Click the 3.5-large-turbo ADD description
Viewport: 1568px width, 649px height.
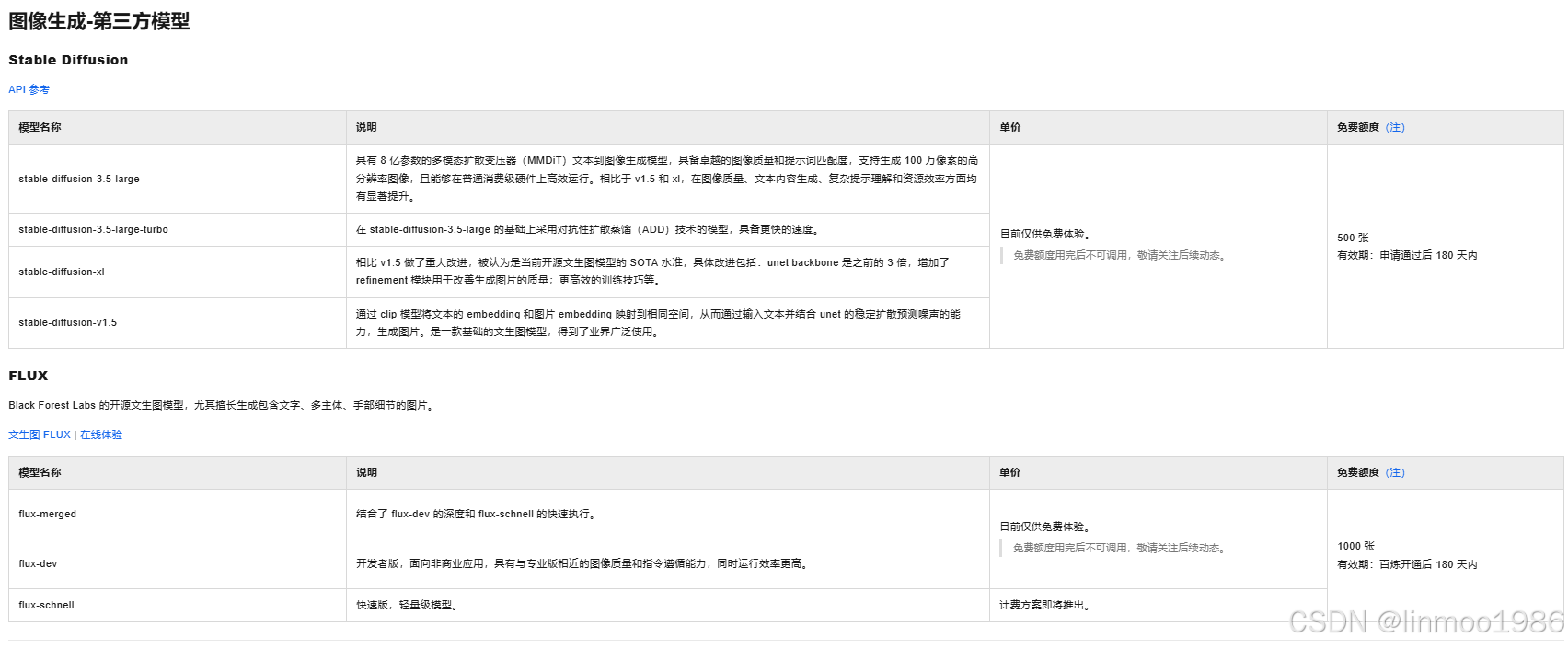click(x=588, y=229)
